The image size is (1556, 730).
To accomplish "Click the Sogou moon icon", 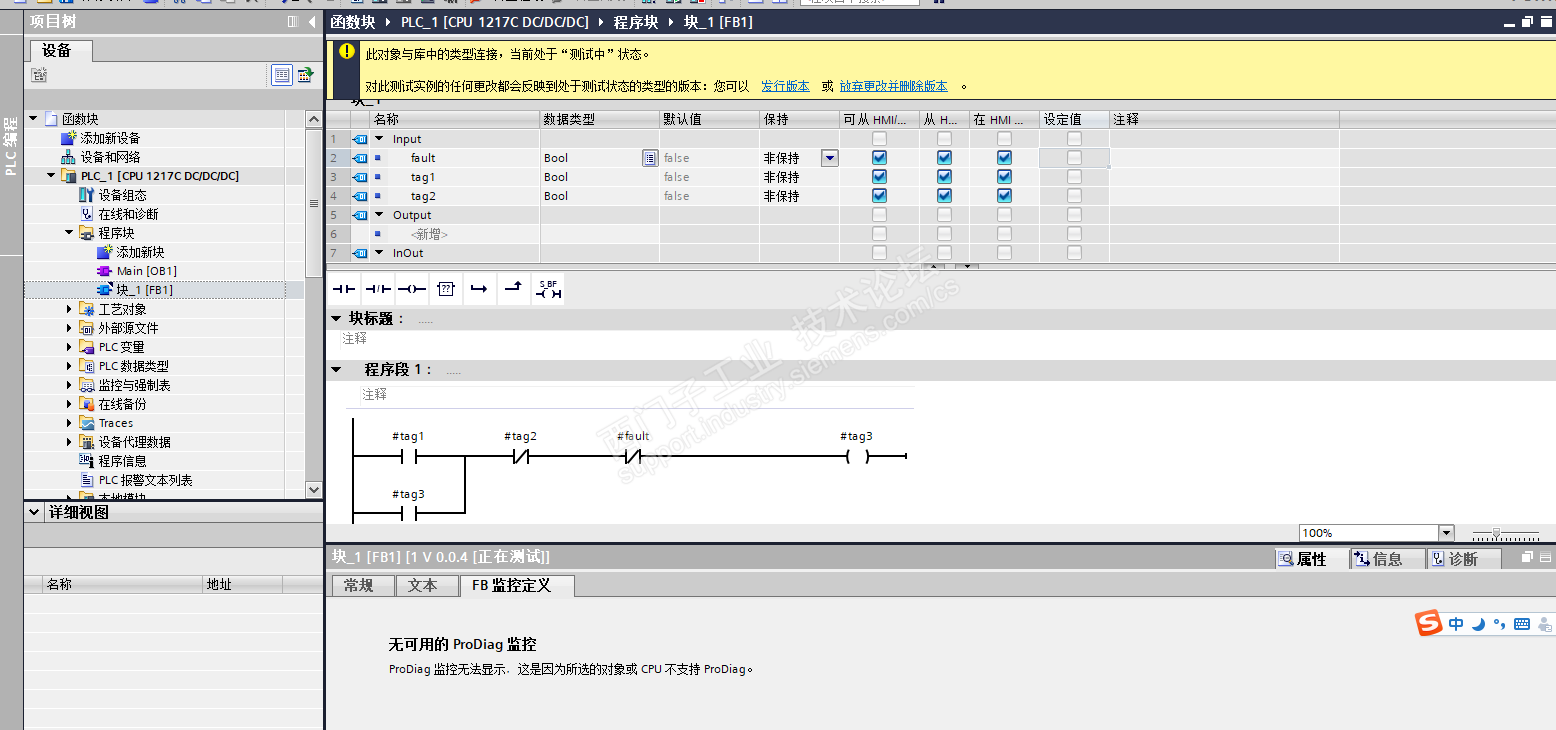I will [1477, 623].
